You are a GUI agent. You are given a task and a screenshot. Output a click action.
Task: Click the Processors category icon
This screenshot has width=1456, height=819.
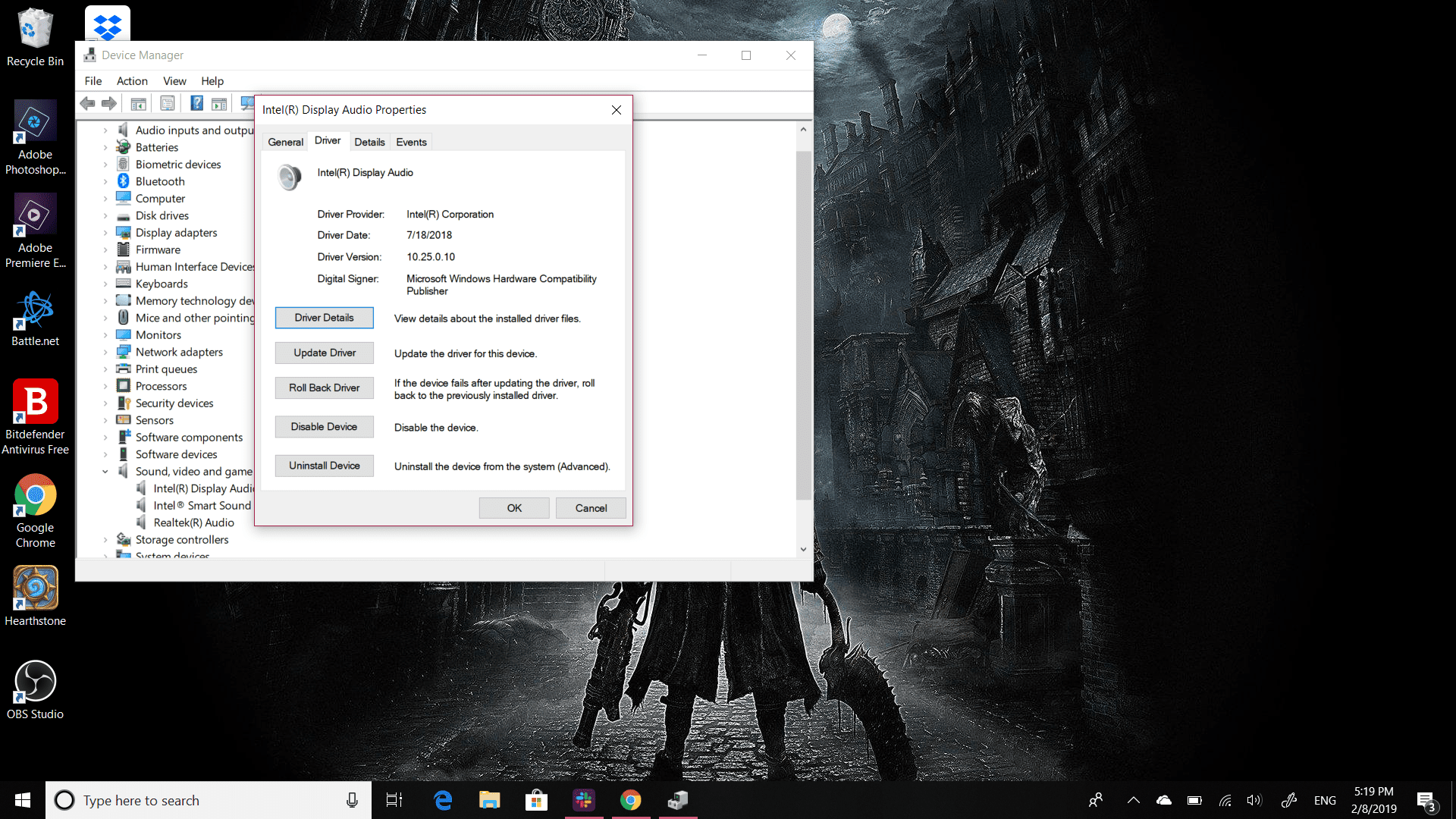tap(124, 386)
